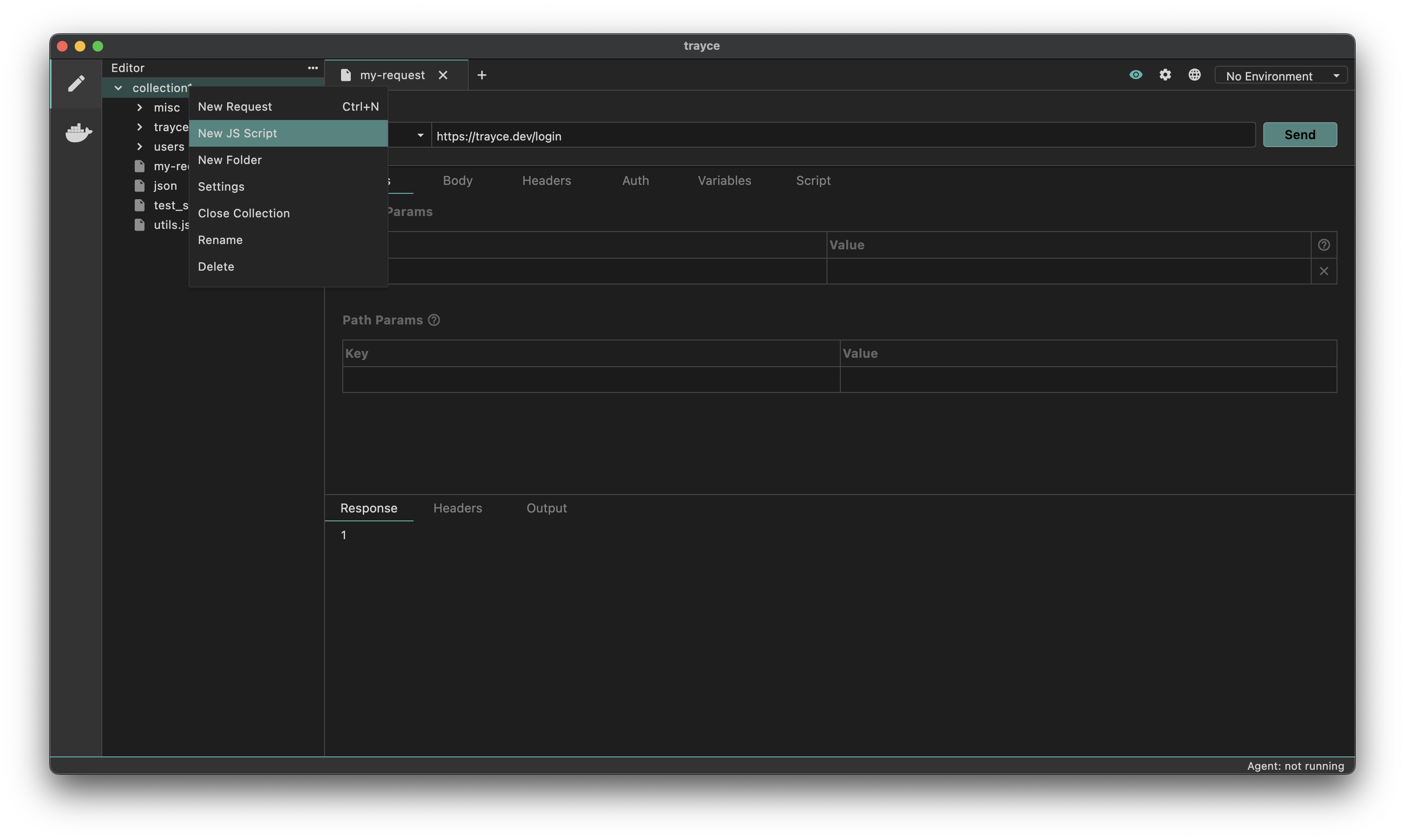The image size is (1405, 840).
Task: Open the Editor panel three-dots menu
Action: (x=313, y=68)
